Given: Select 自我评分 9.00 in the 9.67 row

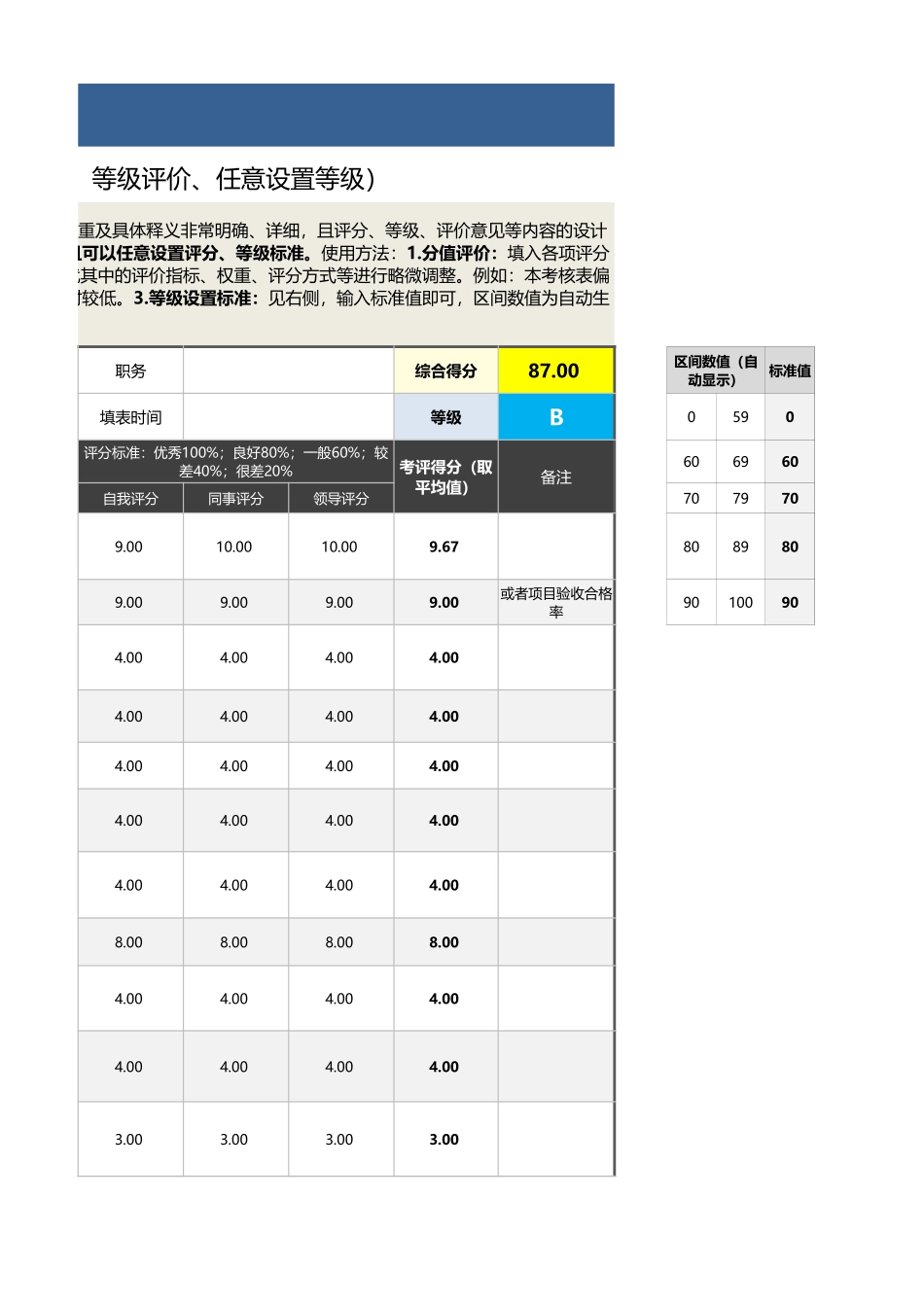Looking at the screenshot, I should pyautogui.click(x=129, y=547).
